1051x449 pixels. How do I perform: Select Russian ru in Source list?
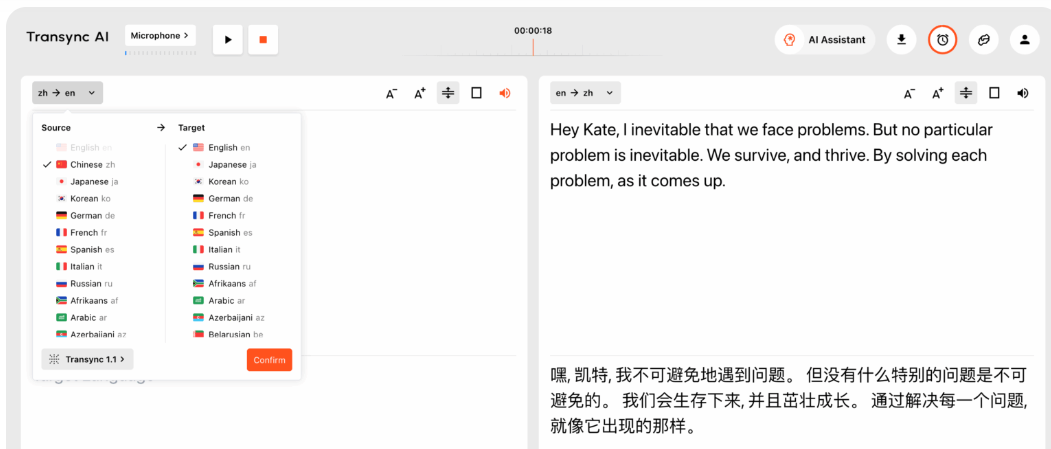pyautogui.click(x=86, y=283)
